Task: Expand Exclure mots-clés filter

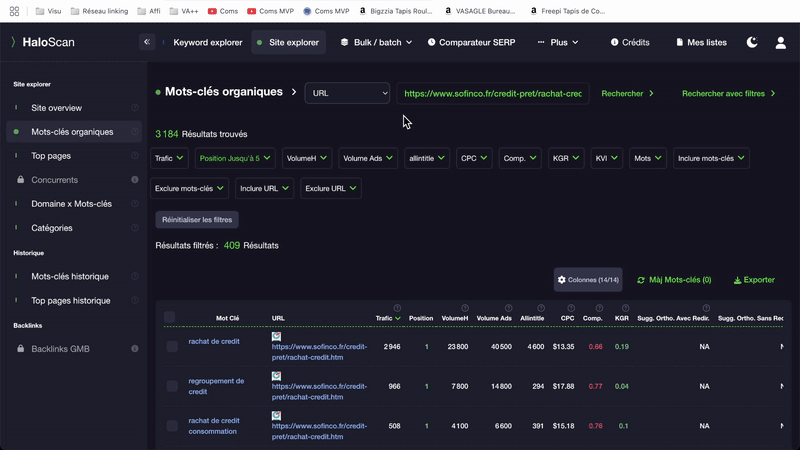Action: (x=189, y=188)
